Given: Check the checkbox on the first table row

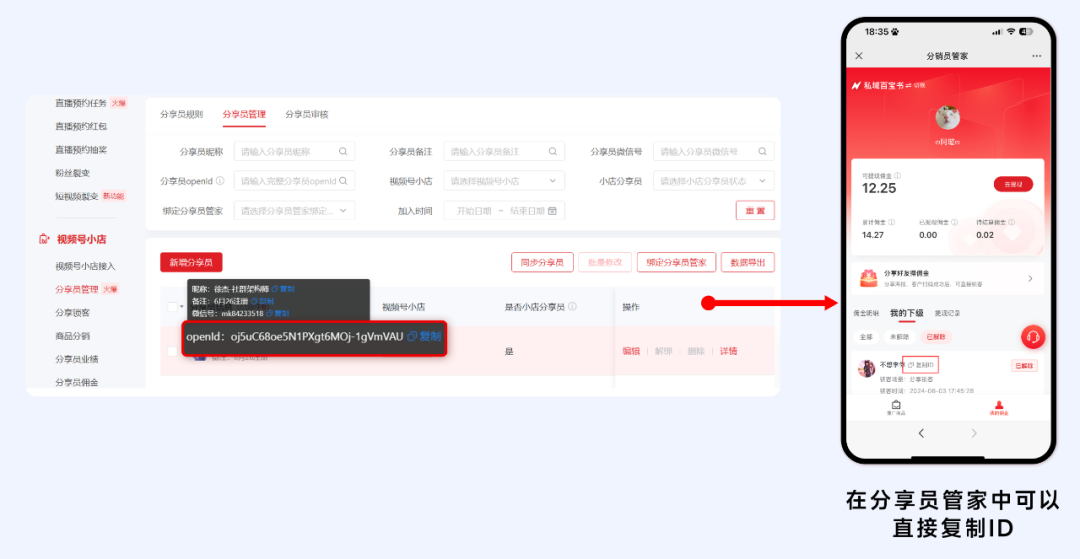Looking at the screenshot, I should coord(172,351).
